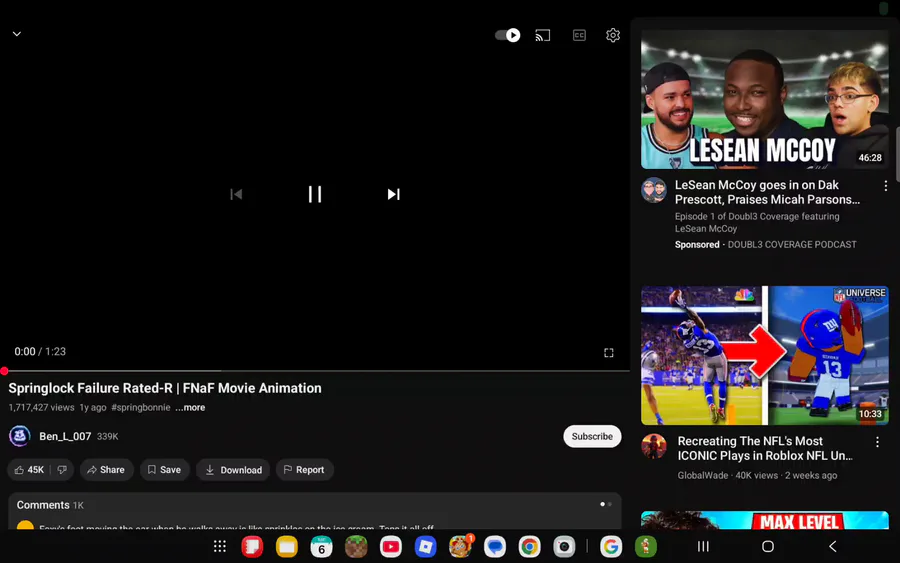Viewport: 900px width, 563px height.
Task: Like the video with 45K likes
Action: (x=29, y=469)
